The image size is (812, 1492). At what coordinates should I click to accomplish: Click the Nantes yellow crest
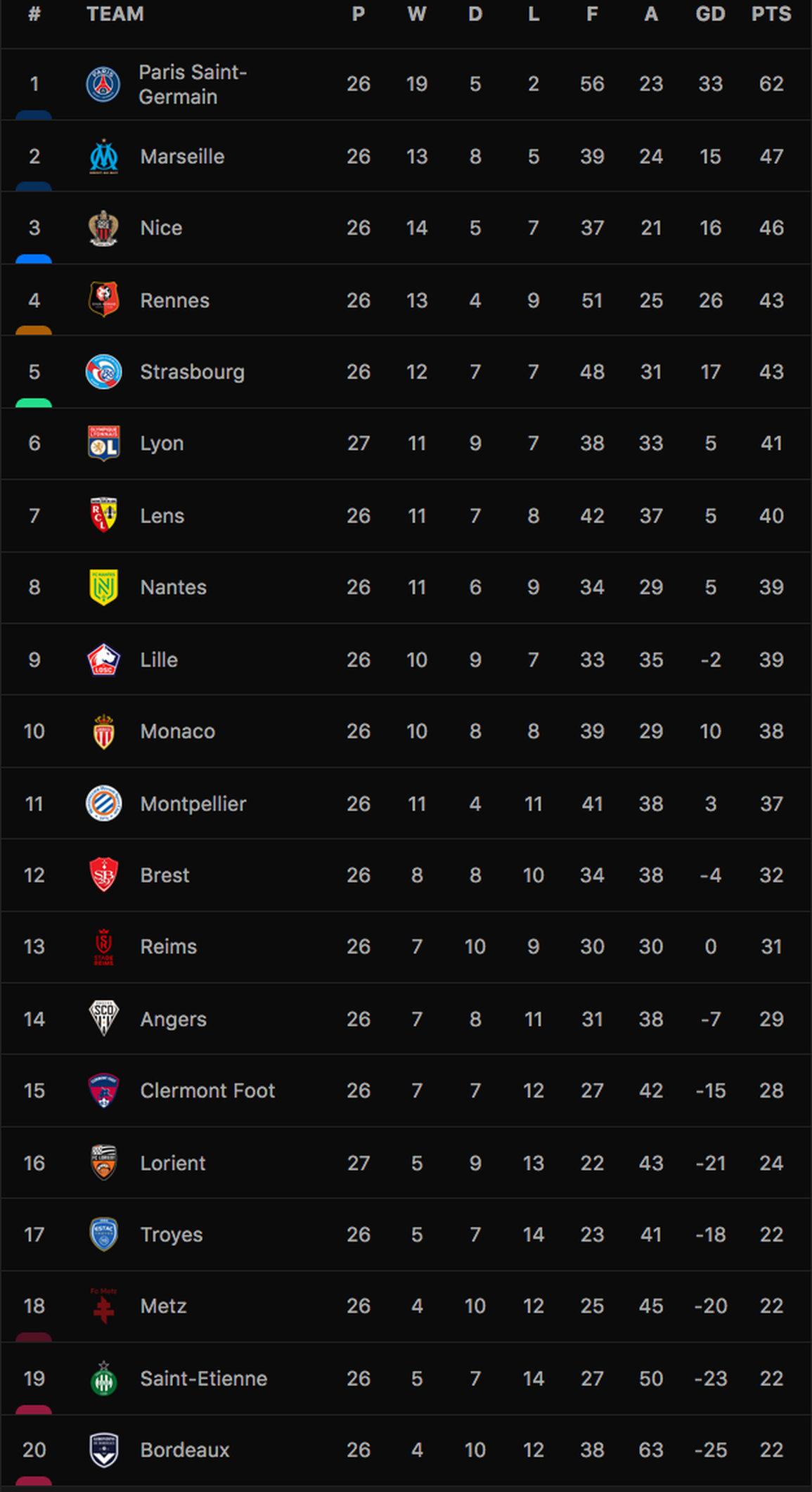point(103,587)
